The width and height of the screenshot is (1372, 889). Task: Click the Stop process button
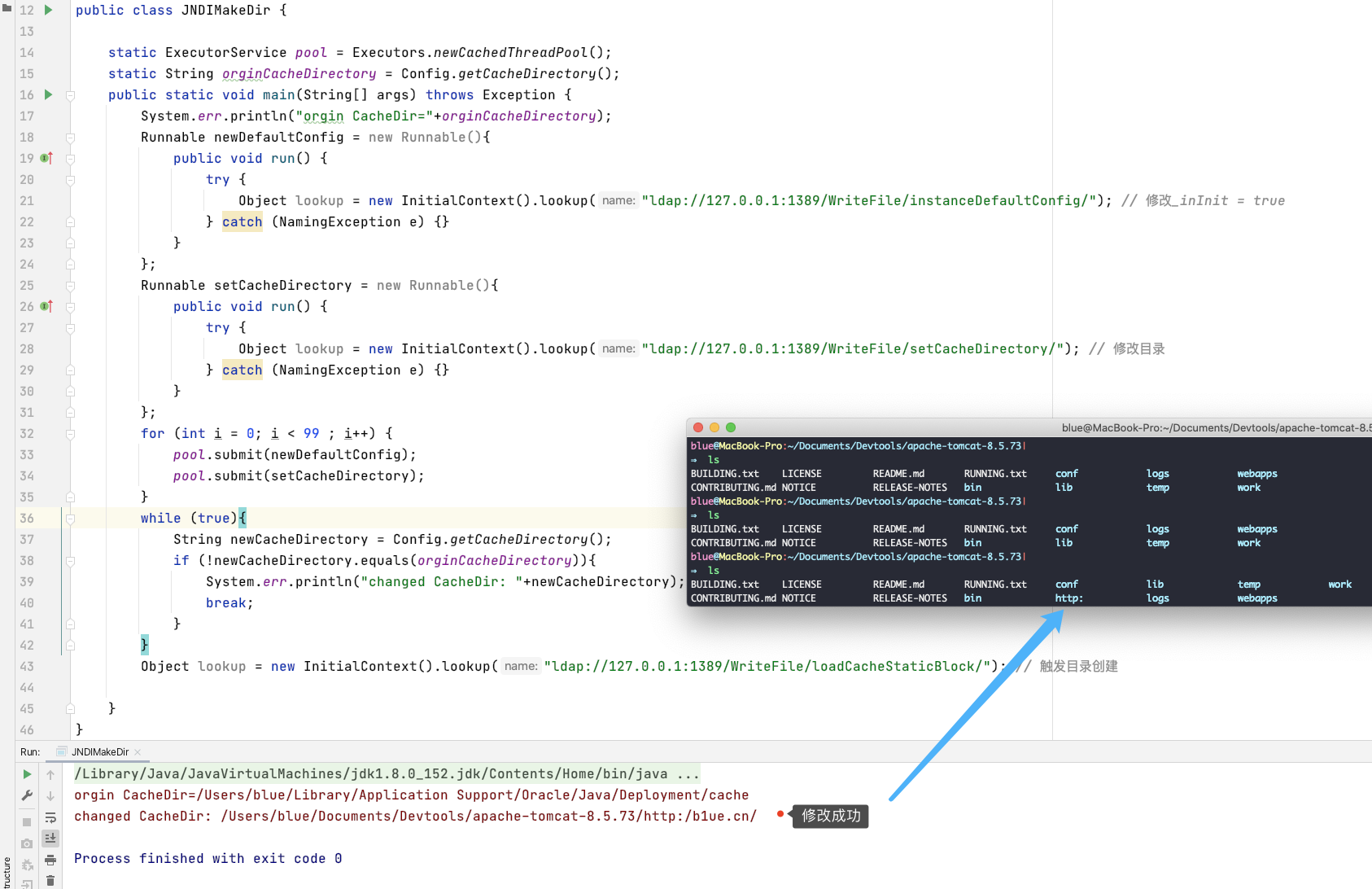pos(27,822)
